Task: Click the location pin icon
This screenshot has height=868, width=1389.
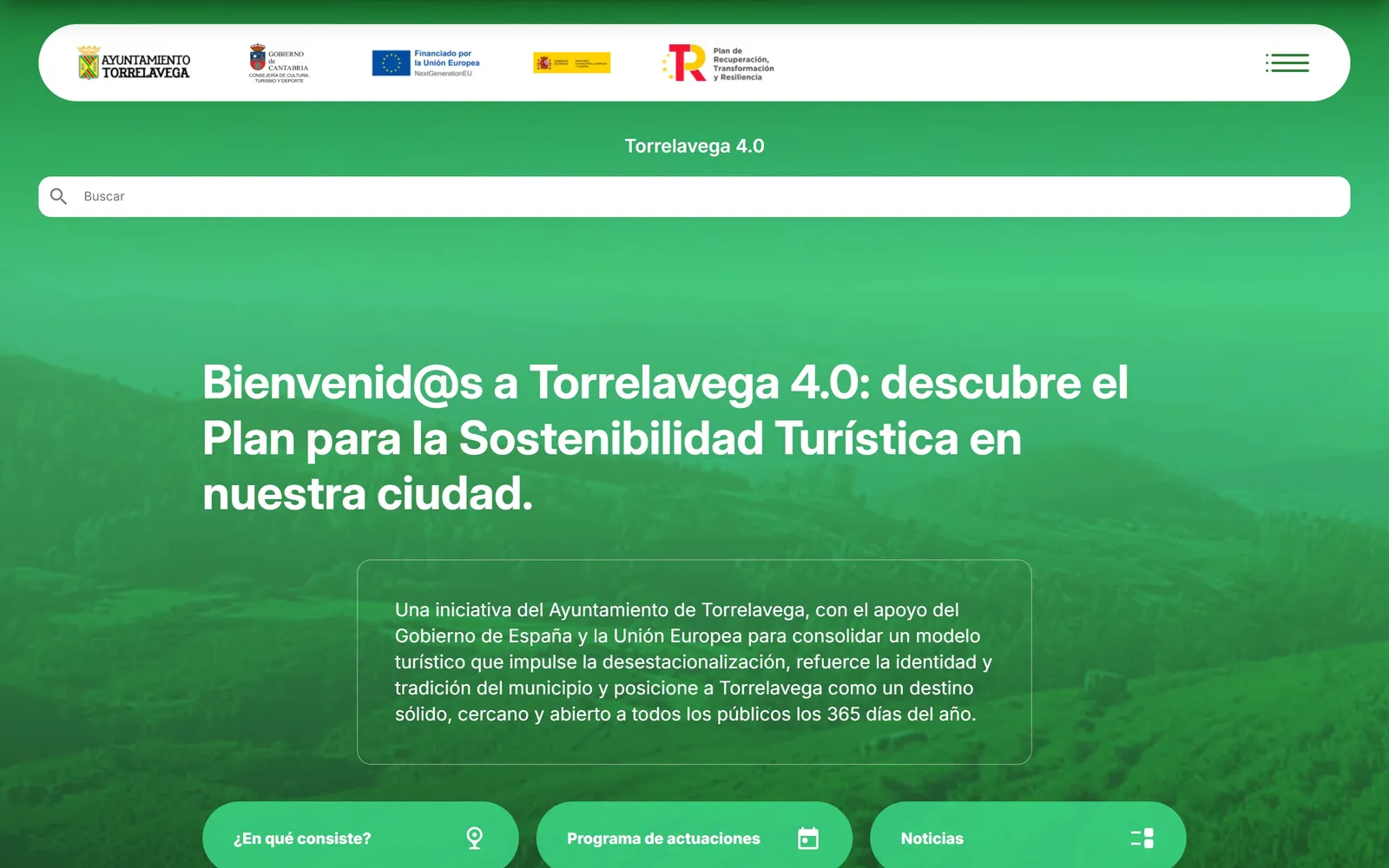Action: click(x=474, y=838)
